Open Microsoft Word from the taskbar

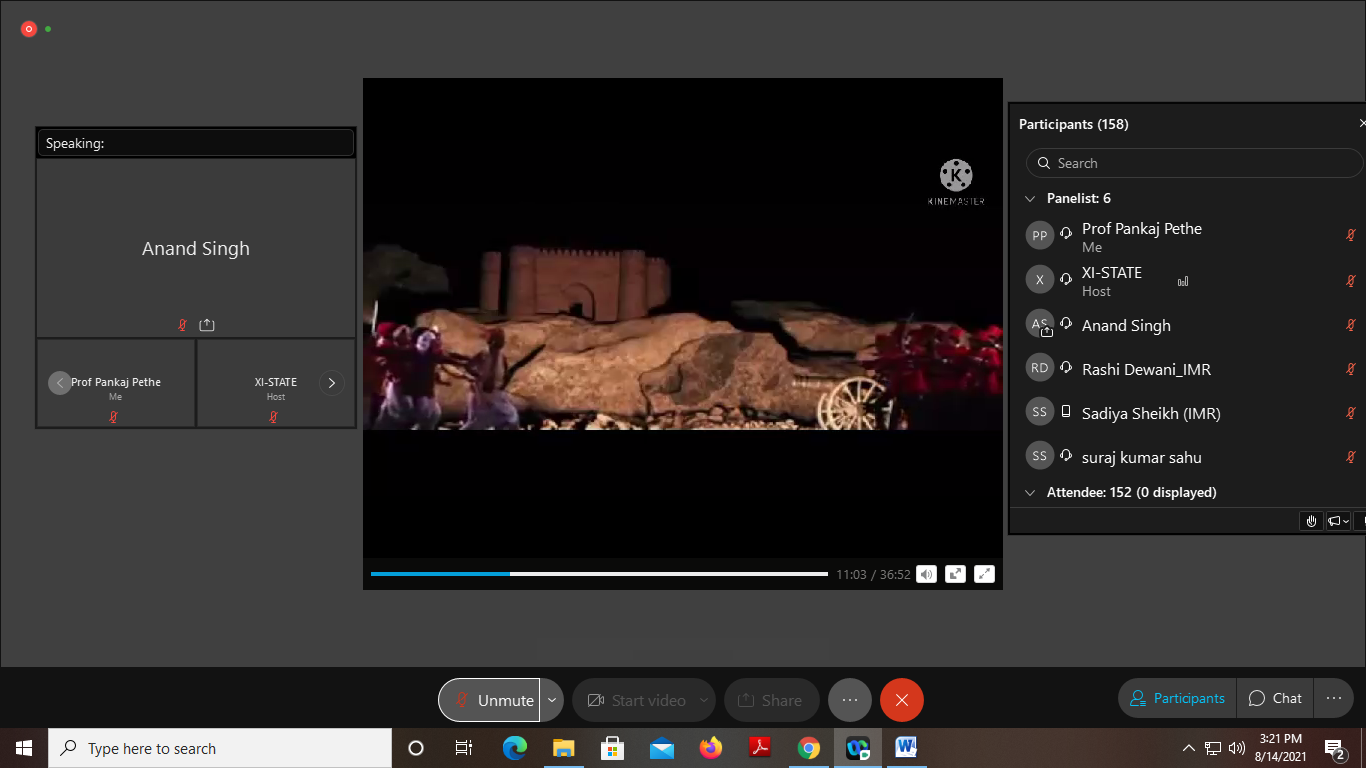(x=907, y=748)
